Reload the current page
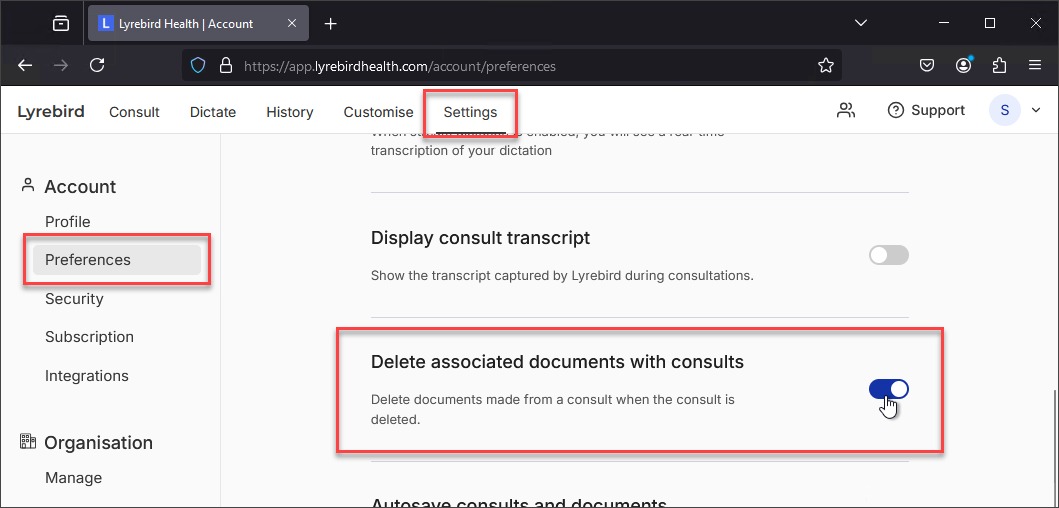This screenshot has height=508, width=1059. tap(97, 66)
